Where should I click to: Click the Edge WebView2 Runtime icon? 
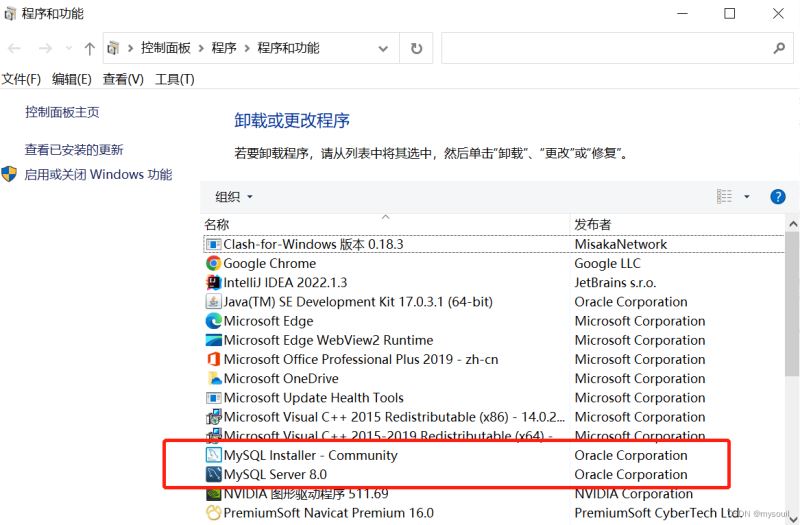[x=213, y=340]
